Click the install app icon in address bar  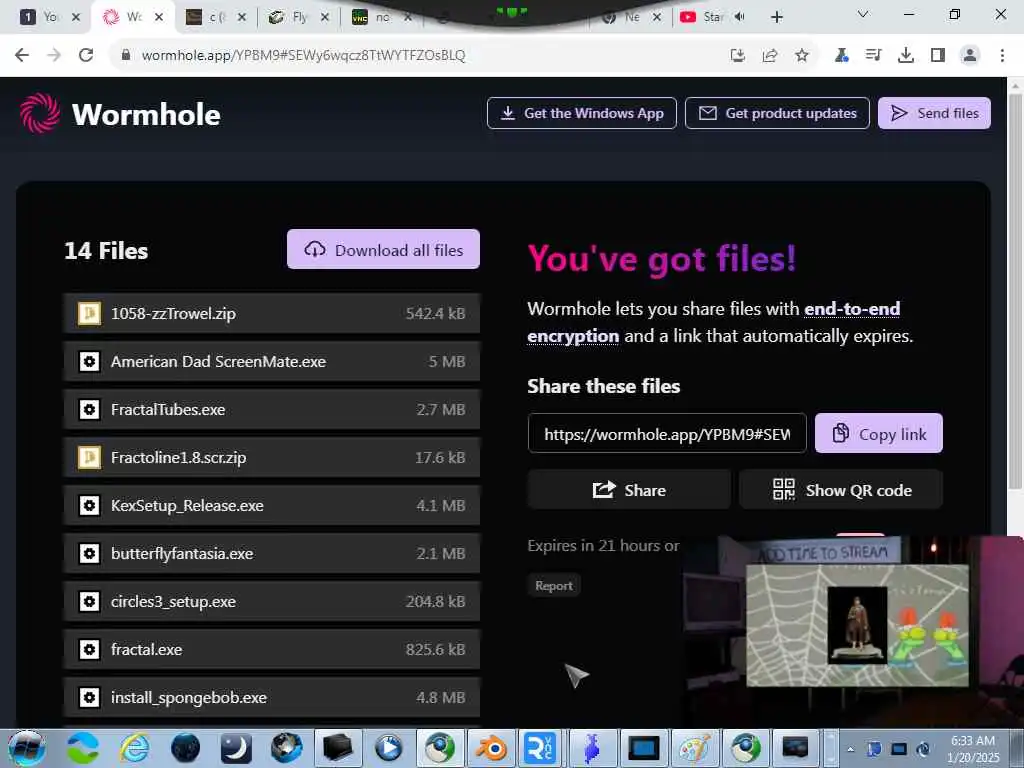tap(737, 56)
